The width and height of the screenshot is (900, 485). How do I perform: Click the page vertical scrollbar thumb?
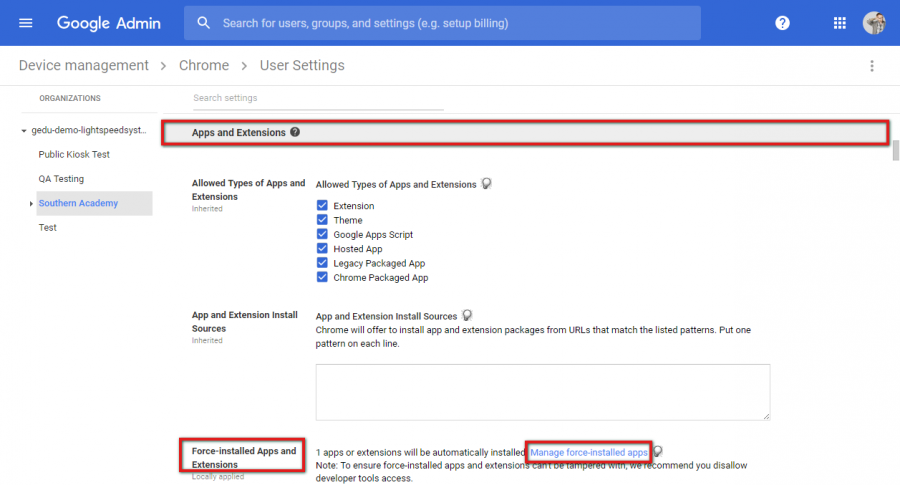(895, 152)
